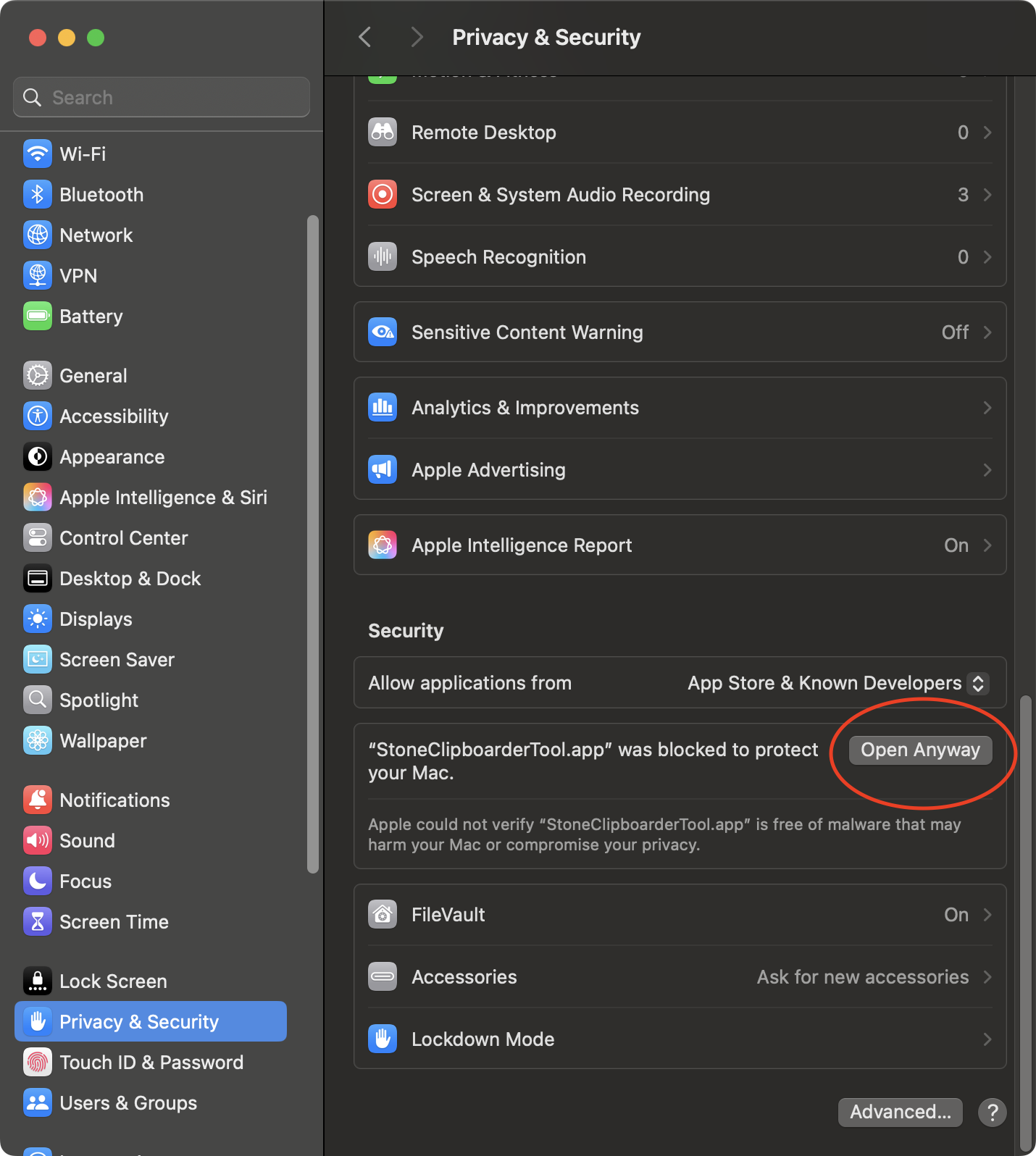Open the Wallpaper flower icon
Screen dimensions: 1036x1156
point(38,740)
